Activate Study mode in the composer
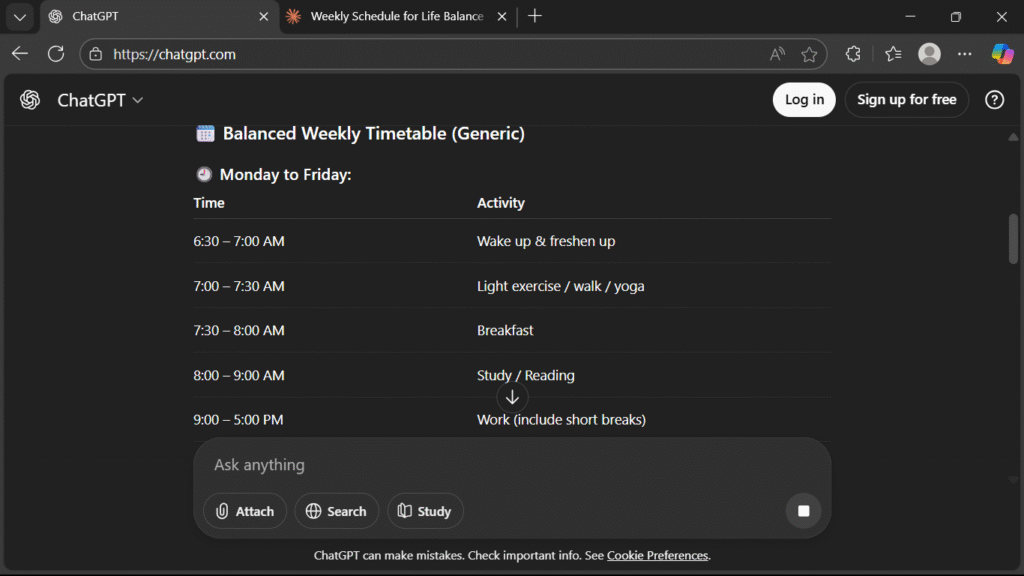 click(425, 511)
